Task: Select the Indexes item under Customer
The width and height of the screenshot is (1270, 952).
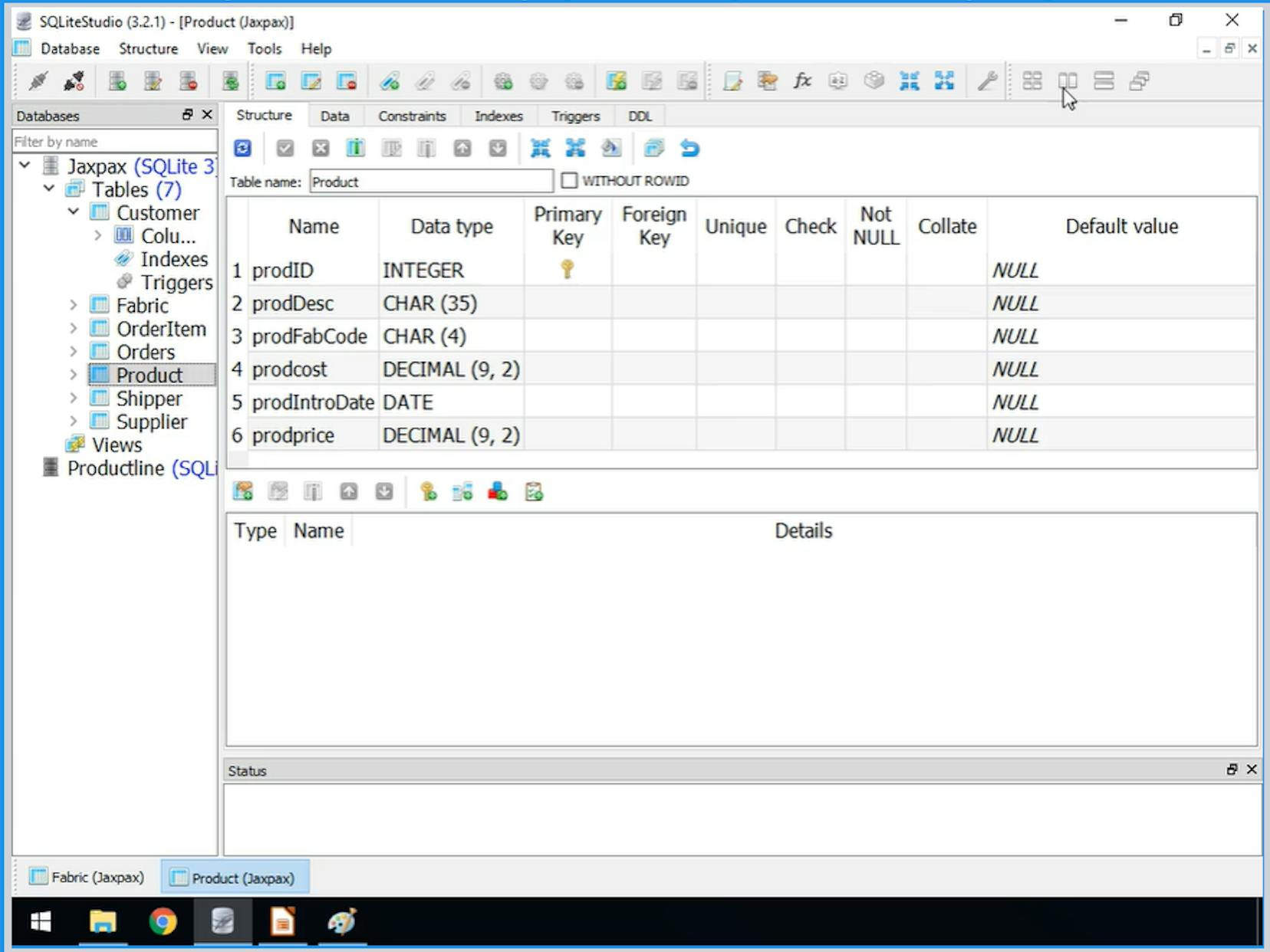Action: click(x=174, y=259)
